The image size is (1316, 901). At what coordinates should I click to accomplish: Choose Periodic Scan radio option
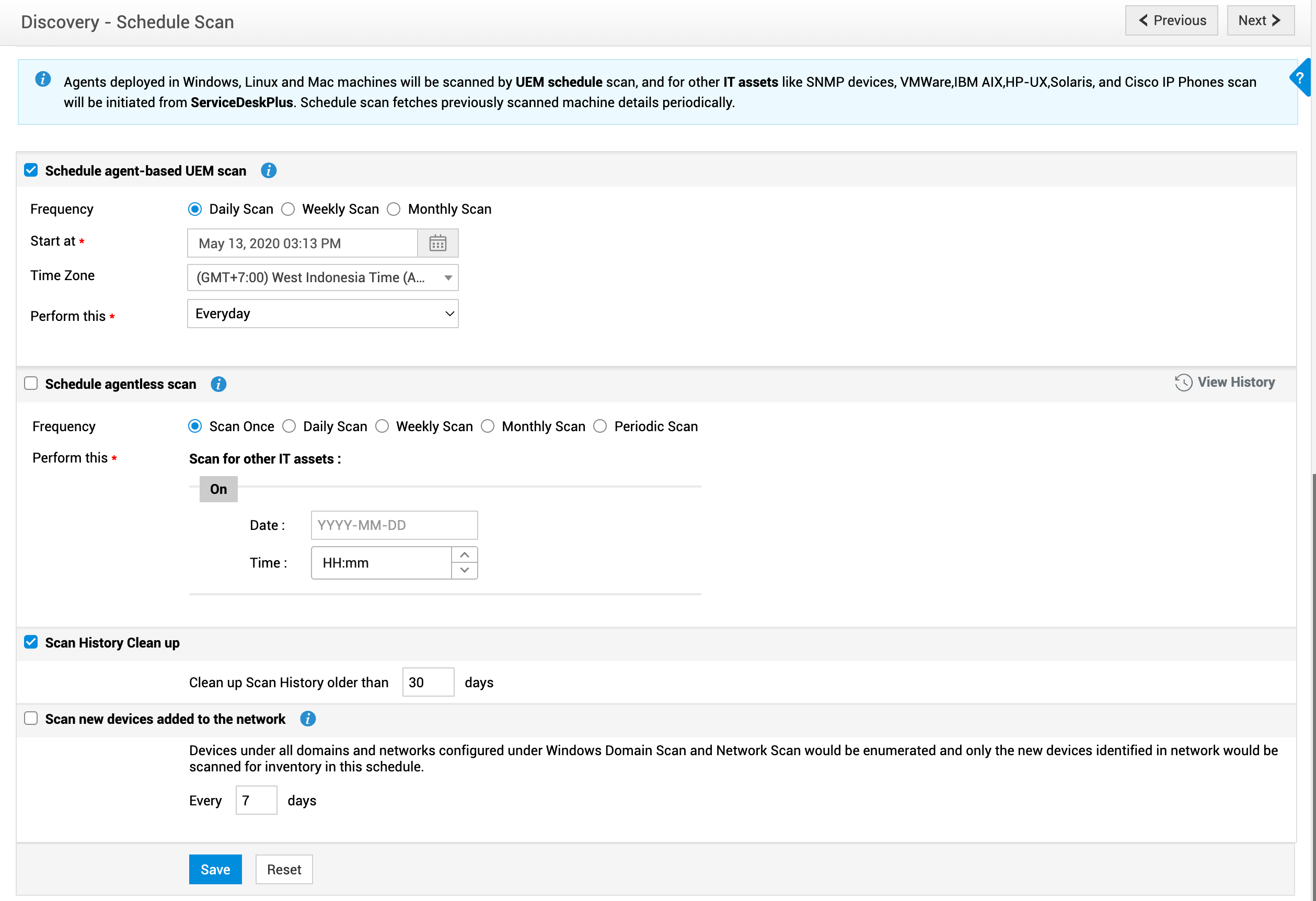[x=599, y=426]
